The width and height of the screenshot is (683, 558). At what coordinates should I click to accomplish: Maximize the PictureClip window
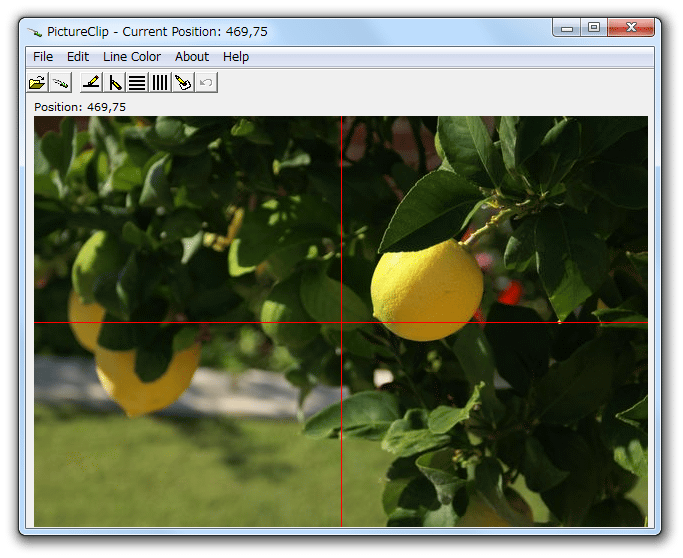pos(593,27)
